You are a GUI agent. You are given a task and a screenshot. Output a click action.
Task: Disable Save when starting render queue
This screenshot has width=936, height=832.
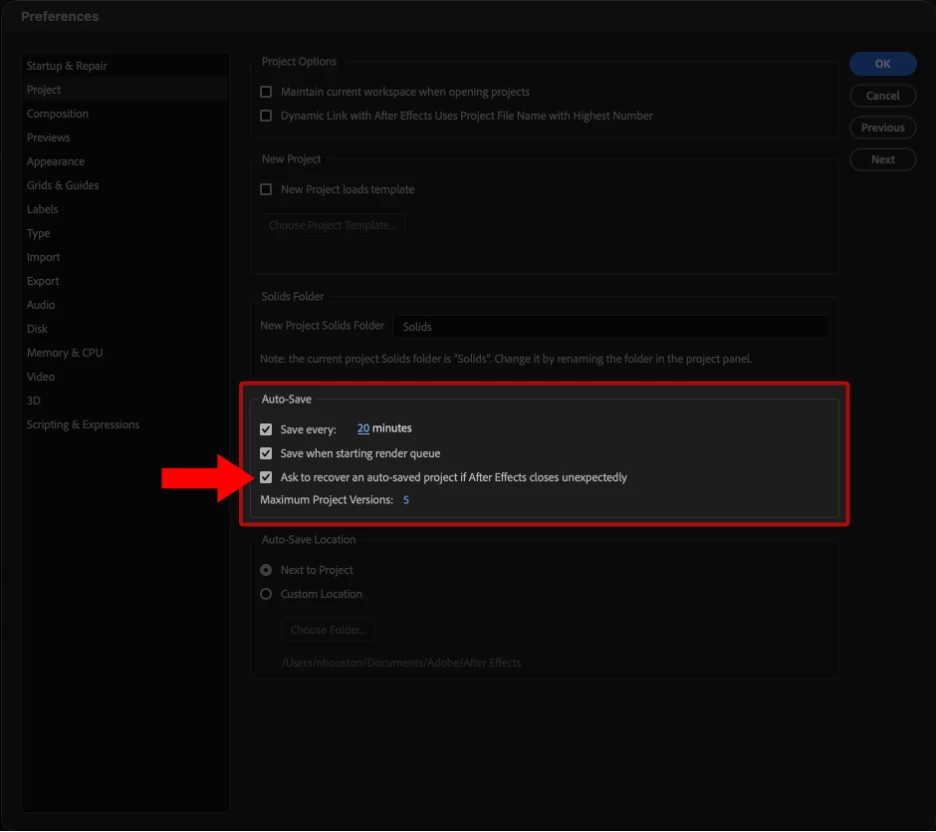[266, 453]
